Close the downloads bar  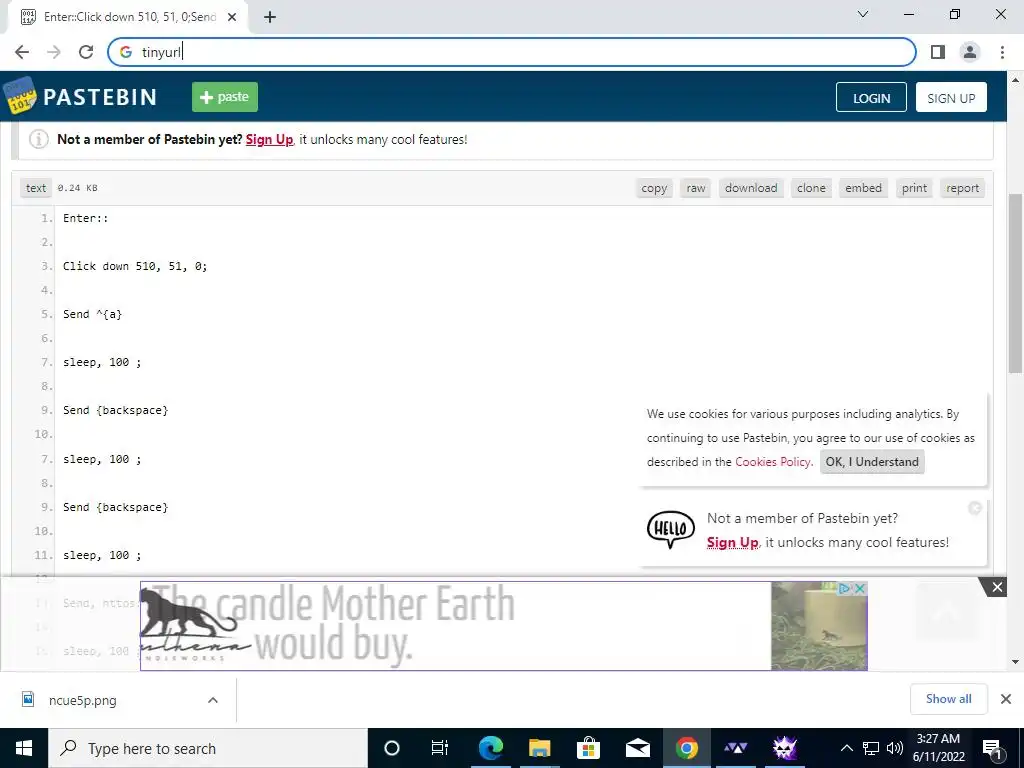[1006, 699]
